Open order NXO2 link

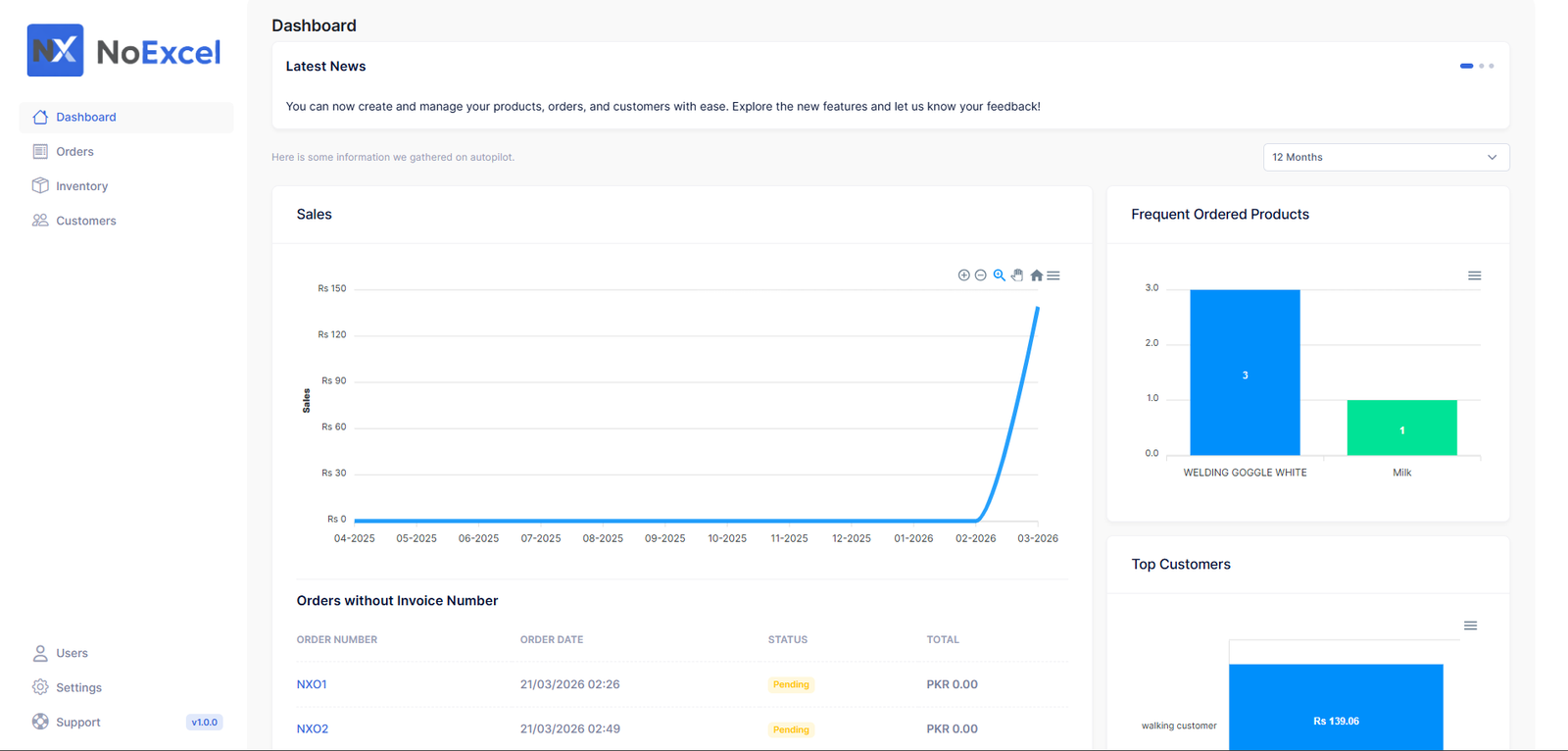point(313,728)
